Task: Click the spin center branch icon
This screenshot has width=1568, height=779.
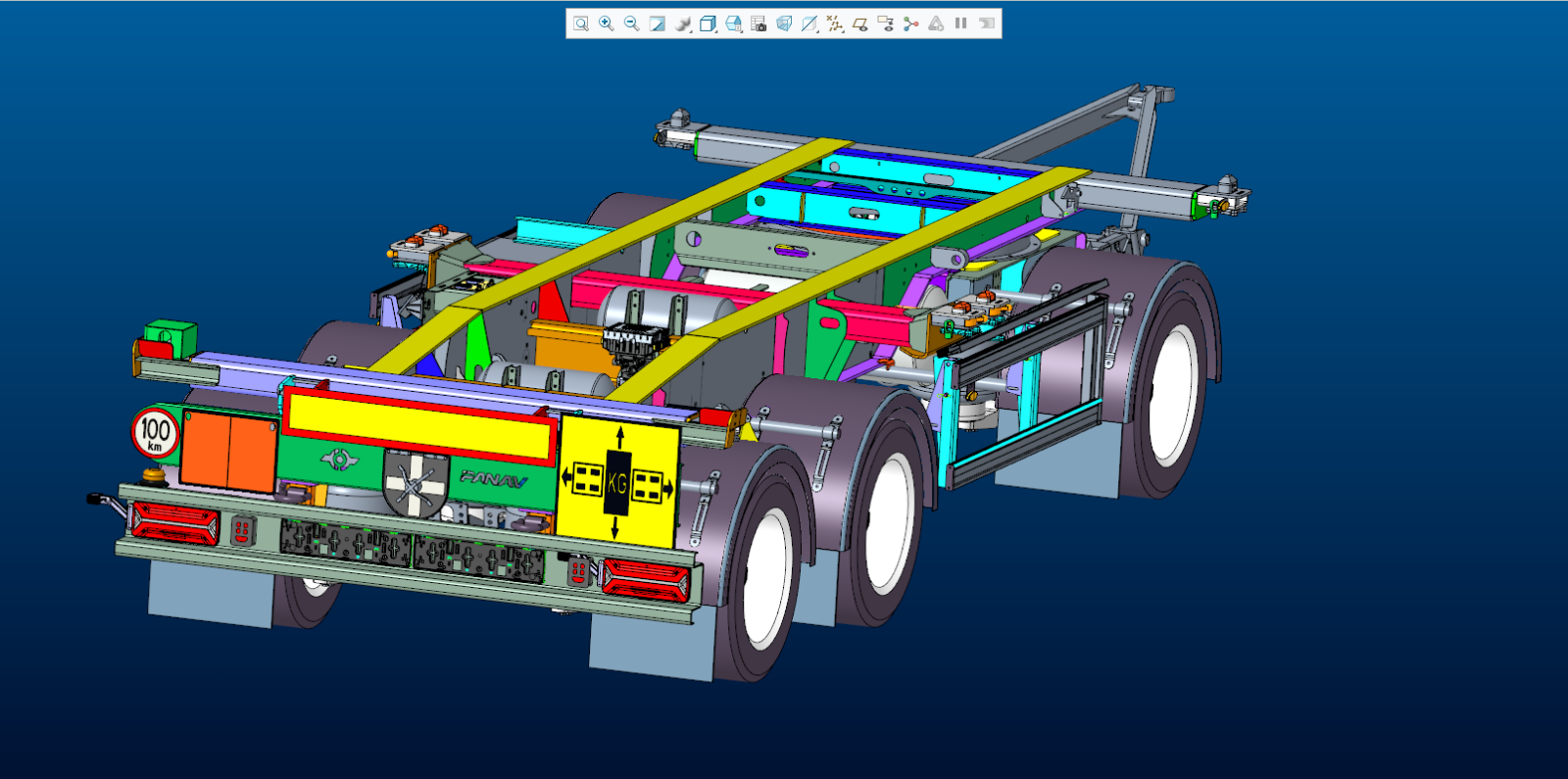Action: 911,24
